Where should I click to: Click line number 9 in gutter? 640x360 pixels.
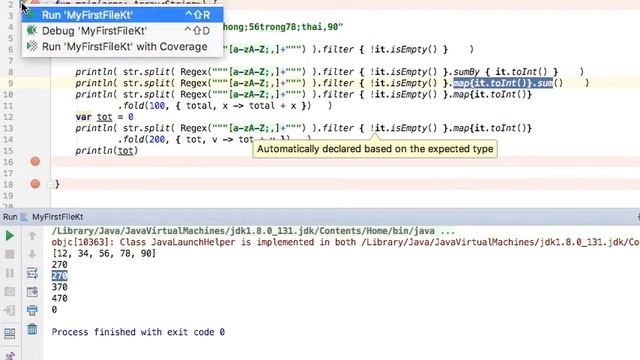11,83
